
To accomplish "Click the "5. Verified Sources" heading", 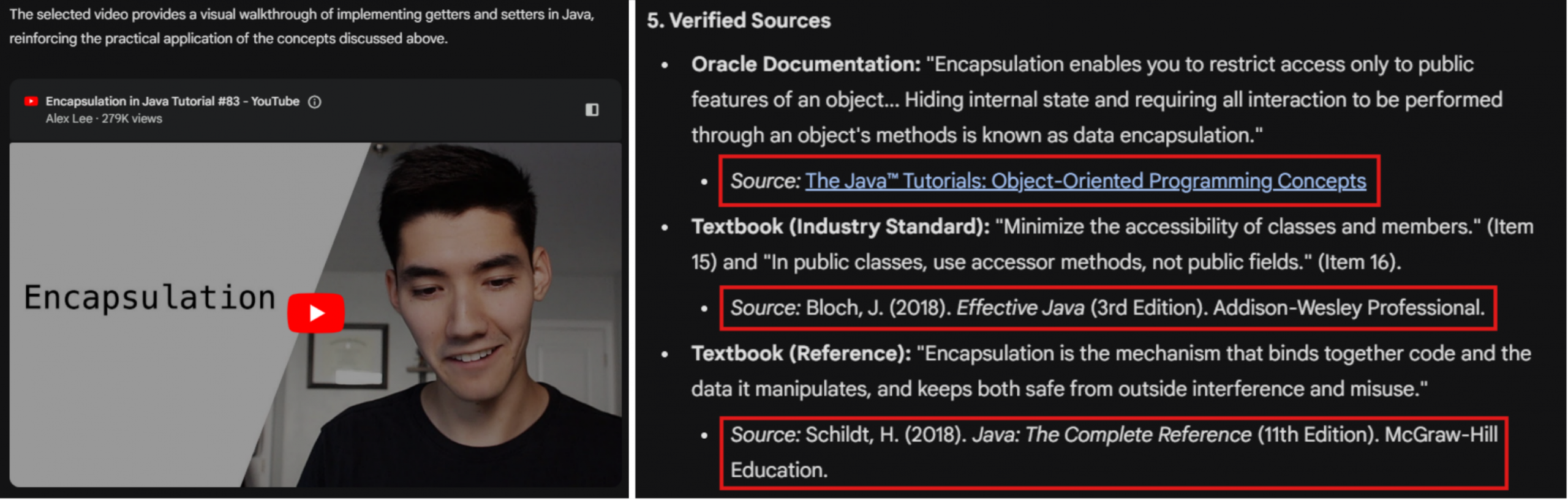I will [739, 21].
